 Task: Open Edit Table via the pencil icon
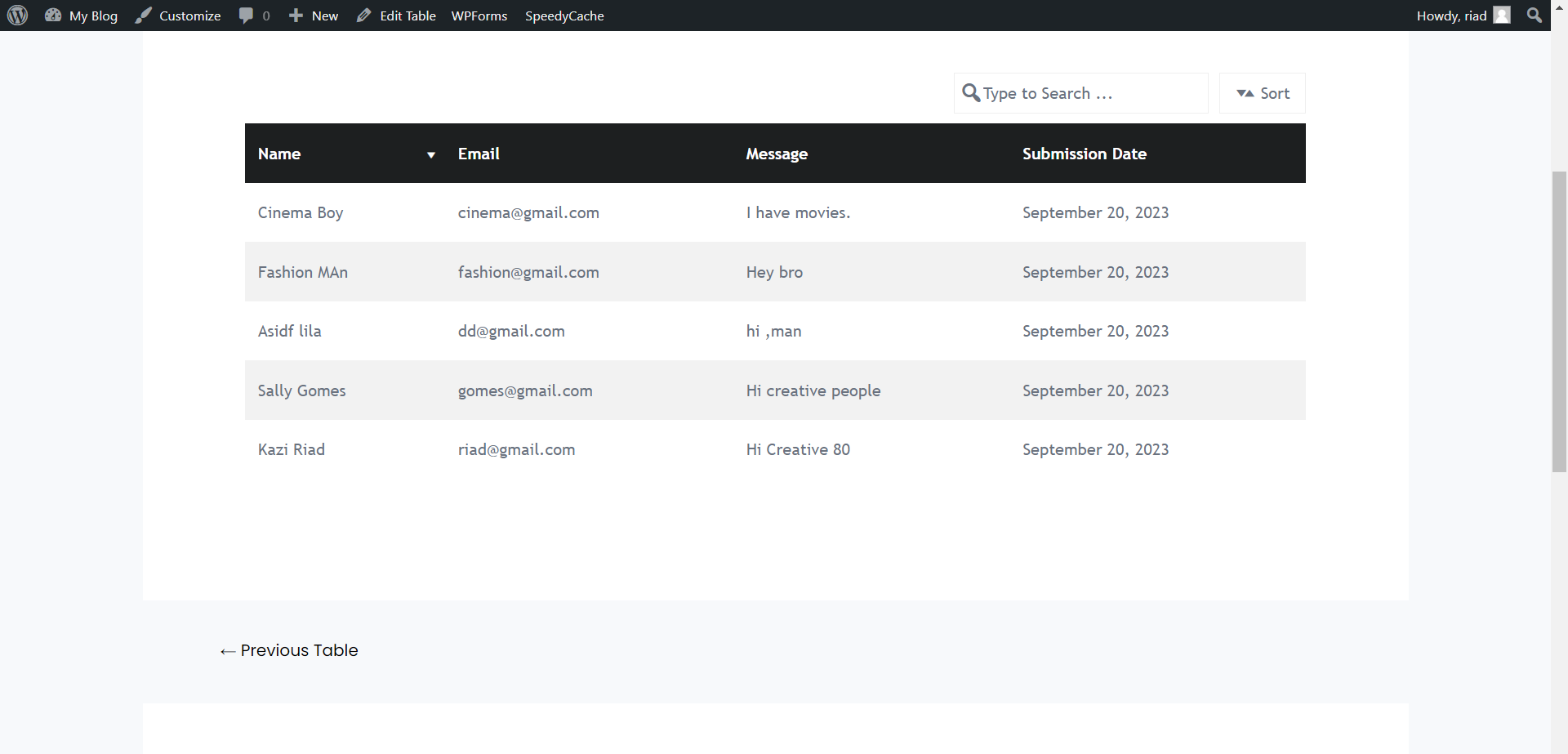pyautogui.click(x=364, y=15)
